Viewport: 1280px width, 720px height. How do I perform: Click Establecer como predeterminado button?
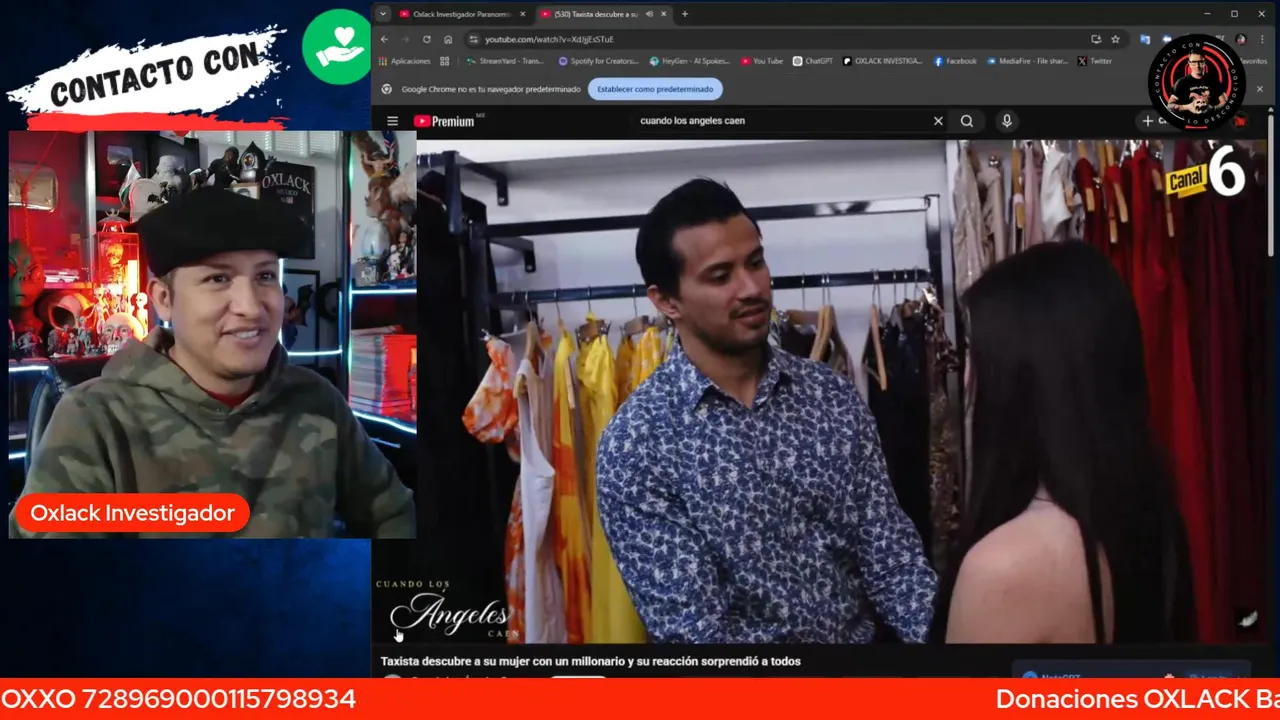coord(655,89)
